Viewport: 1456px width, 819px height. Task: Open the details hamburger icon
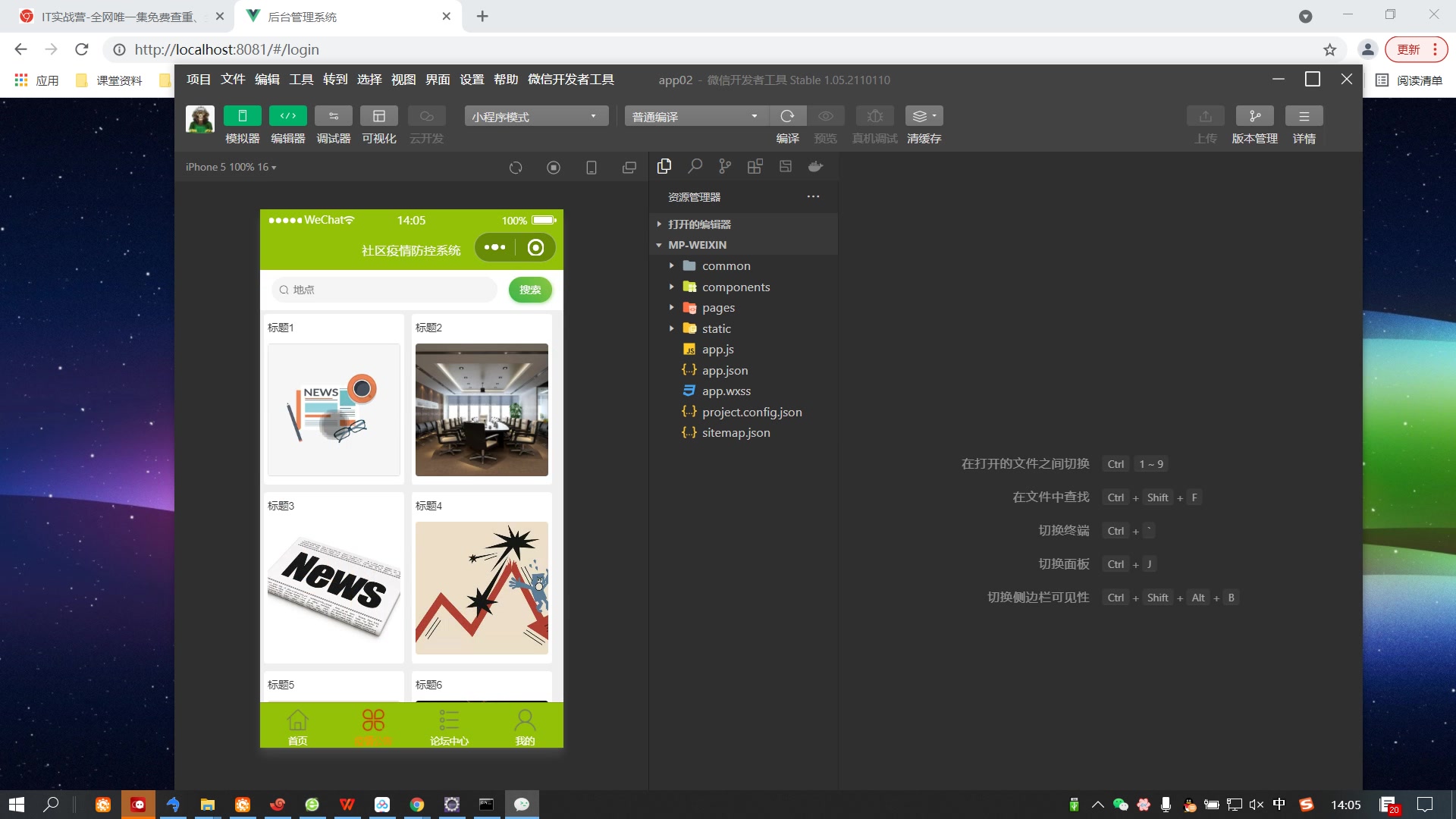point(1304,116)
